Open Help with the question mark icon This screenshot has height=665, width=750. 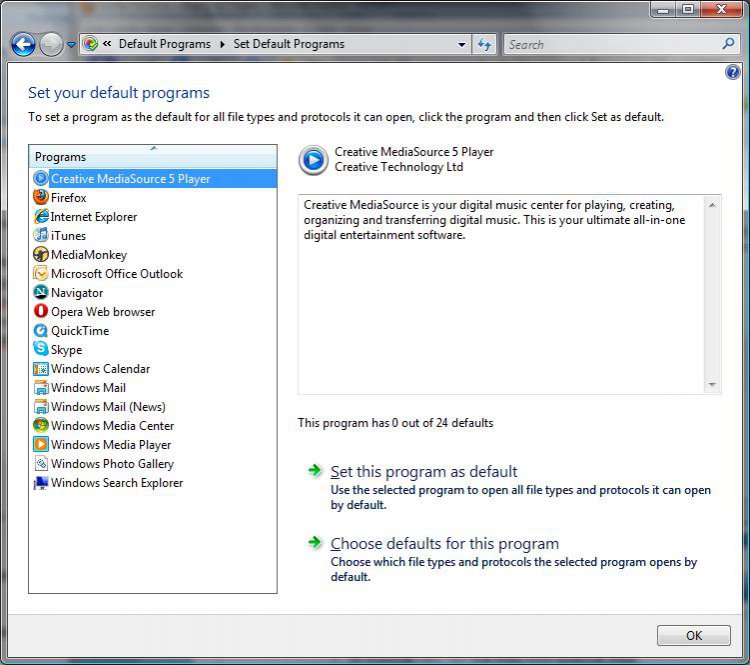732,72
